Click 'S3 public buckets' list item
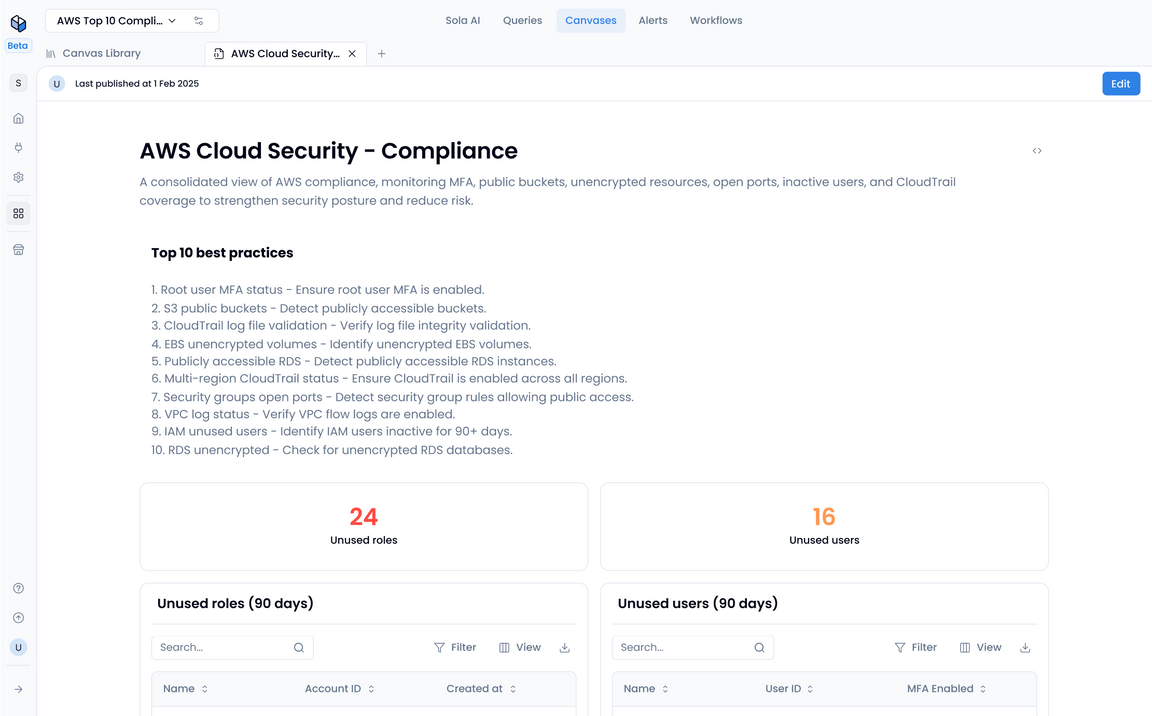Viewport: 1152px width, 716px height. pyautogui.click(x=318, y=308)
